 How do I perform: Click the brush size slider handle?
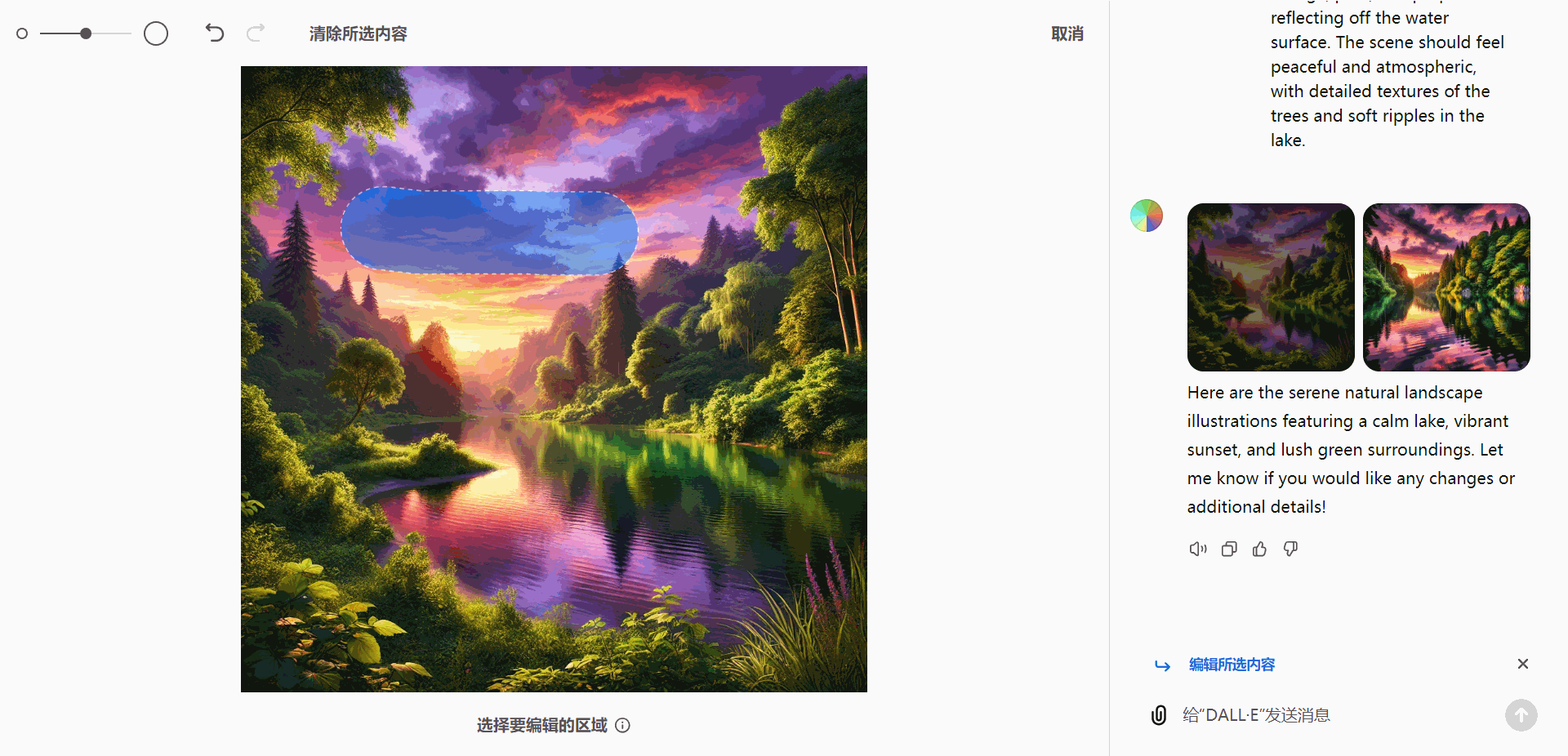pyautogui.click(x=86, y=33)
